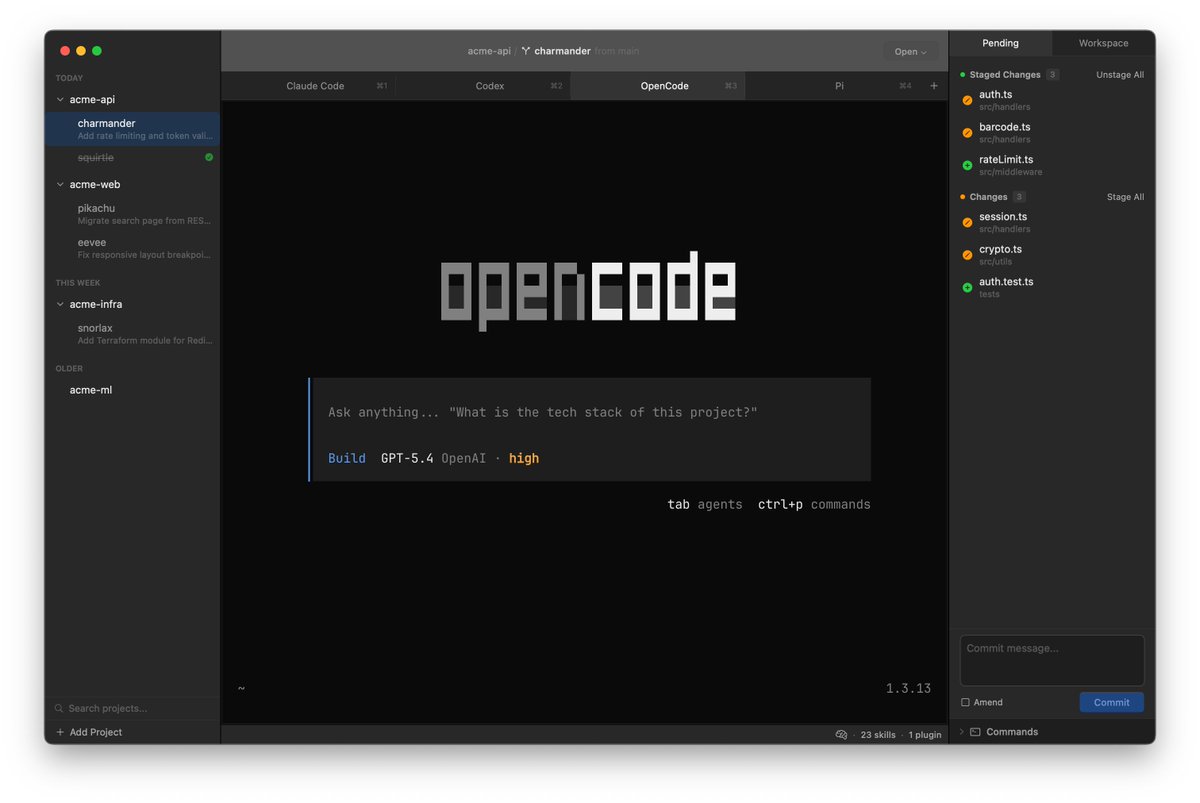Click the tab agents hint
This screenshot has height=803, width=1200.
click(705, 505)
